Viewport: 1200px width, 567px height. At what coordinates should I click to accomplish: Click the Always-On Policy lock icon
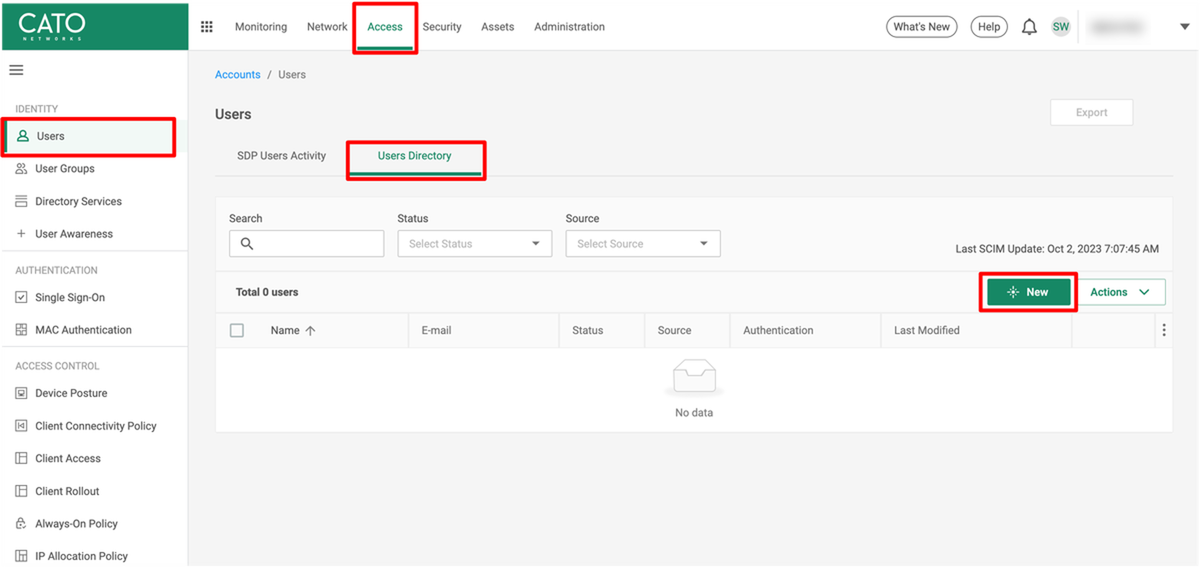click(21, 523)
